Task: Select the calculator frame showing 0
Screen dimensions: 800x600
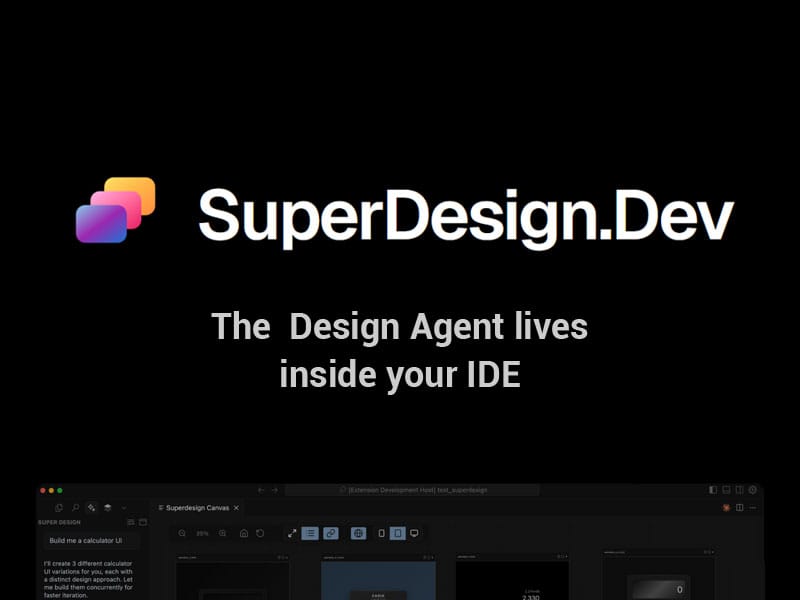Action: click(658, 574)
